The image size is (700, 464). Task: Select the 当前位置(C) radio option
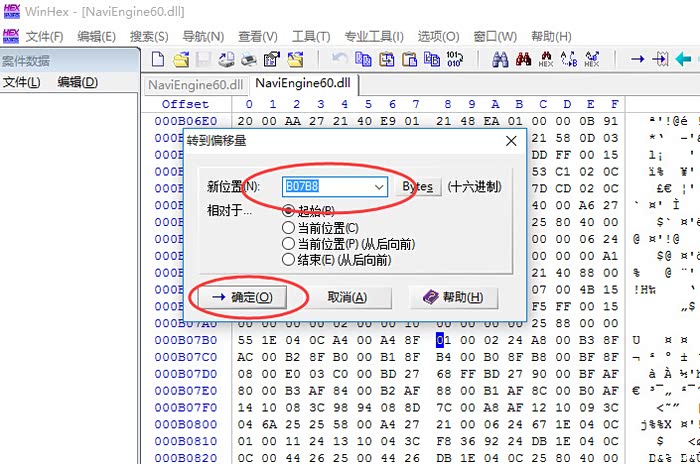click(289, 227)
